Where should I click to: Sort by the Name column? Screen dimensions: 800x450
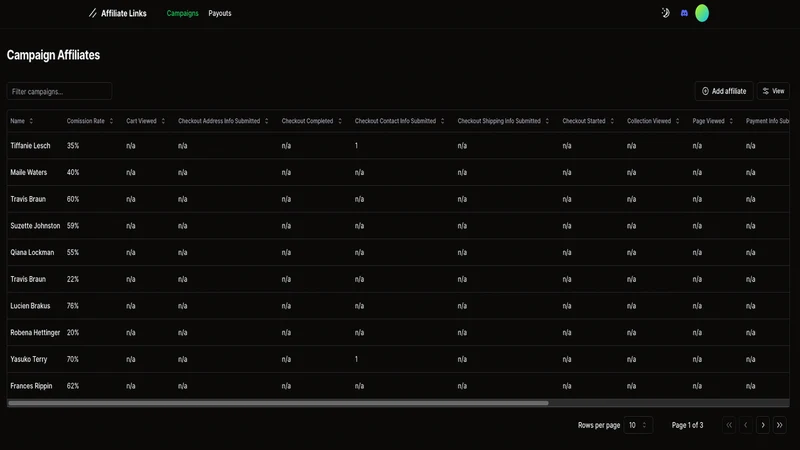21,121
